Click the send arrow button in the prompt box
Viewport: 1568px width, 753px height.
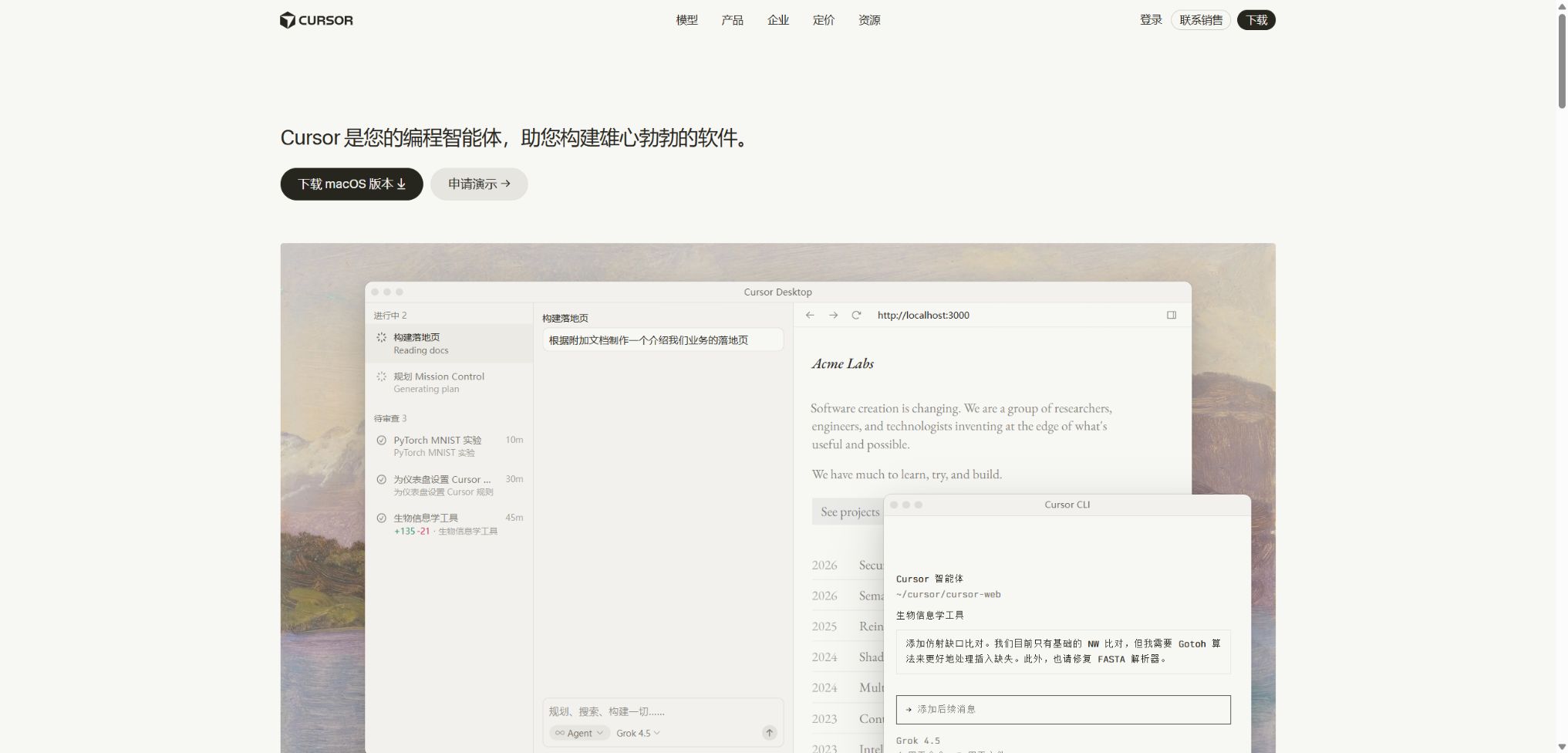[x=769, y=733]
